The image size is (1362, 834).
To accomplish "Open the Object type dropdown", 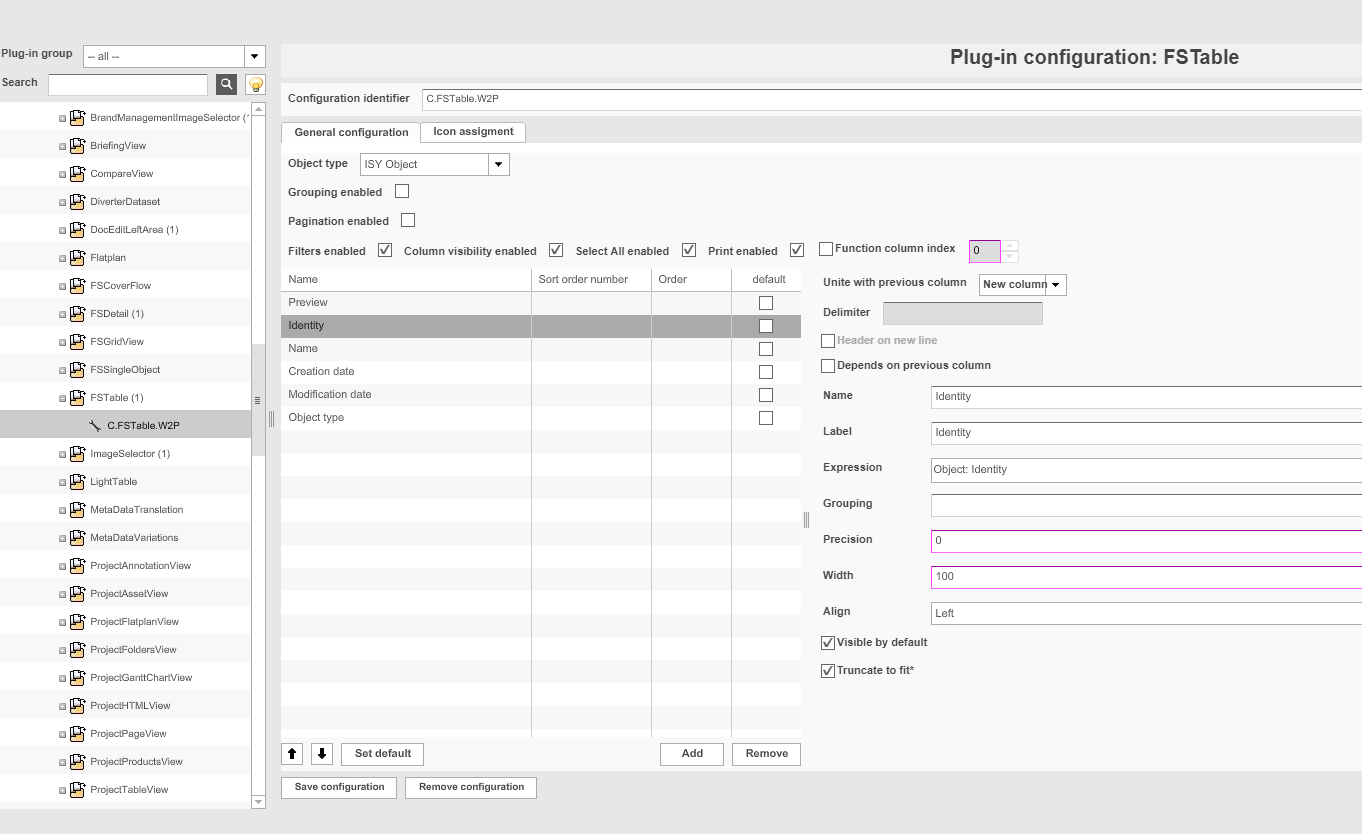I will [x=499, y=164].
